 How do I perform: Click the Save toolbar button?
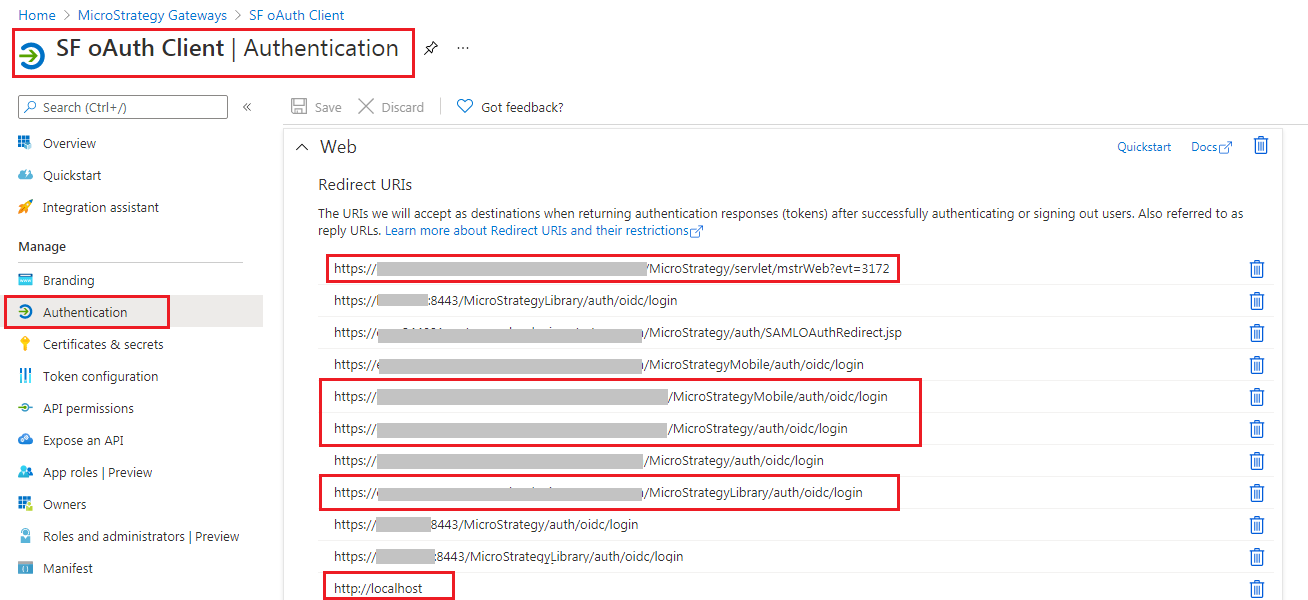(x=316, y=107)
